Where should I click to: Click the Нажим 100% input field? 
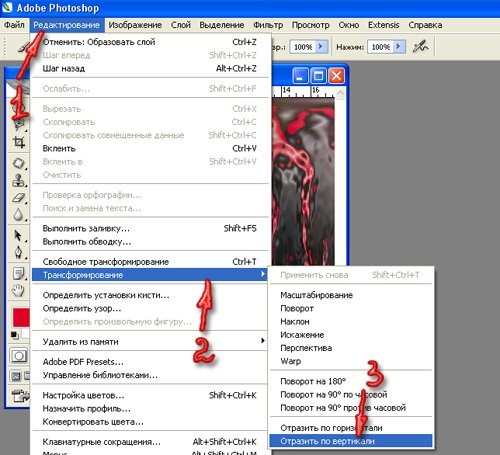point(381,47)
